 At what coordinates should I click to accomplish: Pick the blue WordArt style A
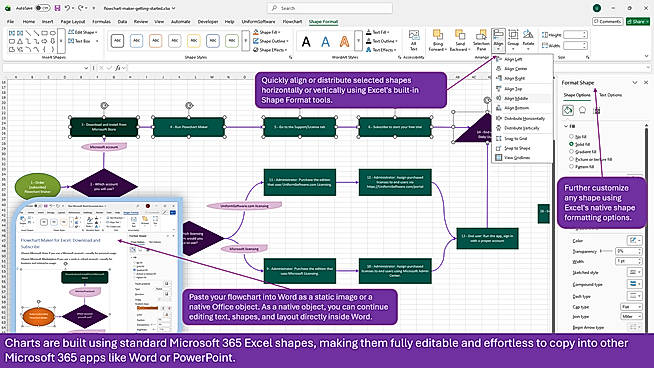pyautogui.click(x=325, y=41)
